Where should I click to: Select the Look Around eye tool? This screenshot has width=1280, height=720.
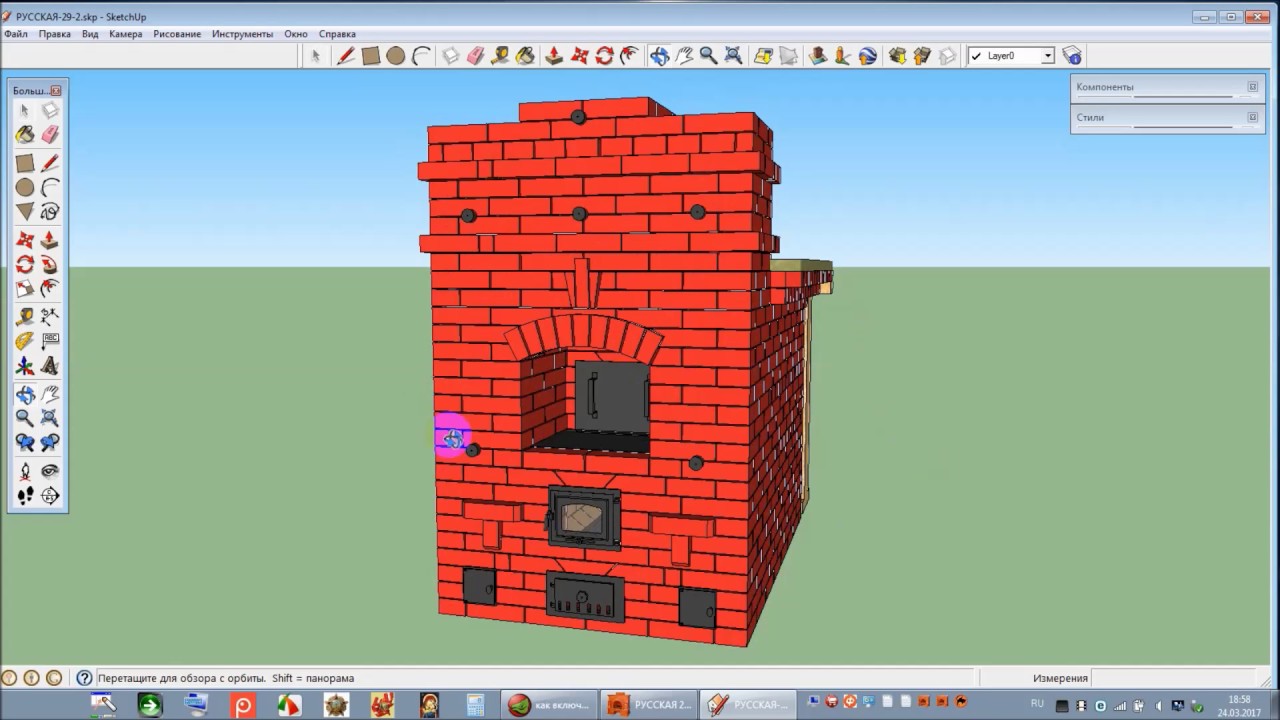pos(50,470)
